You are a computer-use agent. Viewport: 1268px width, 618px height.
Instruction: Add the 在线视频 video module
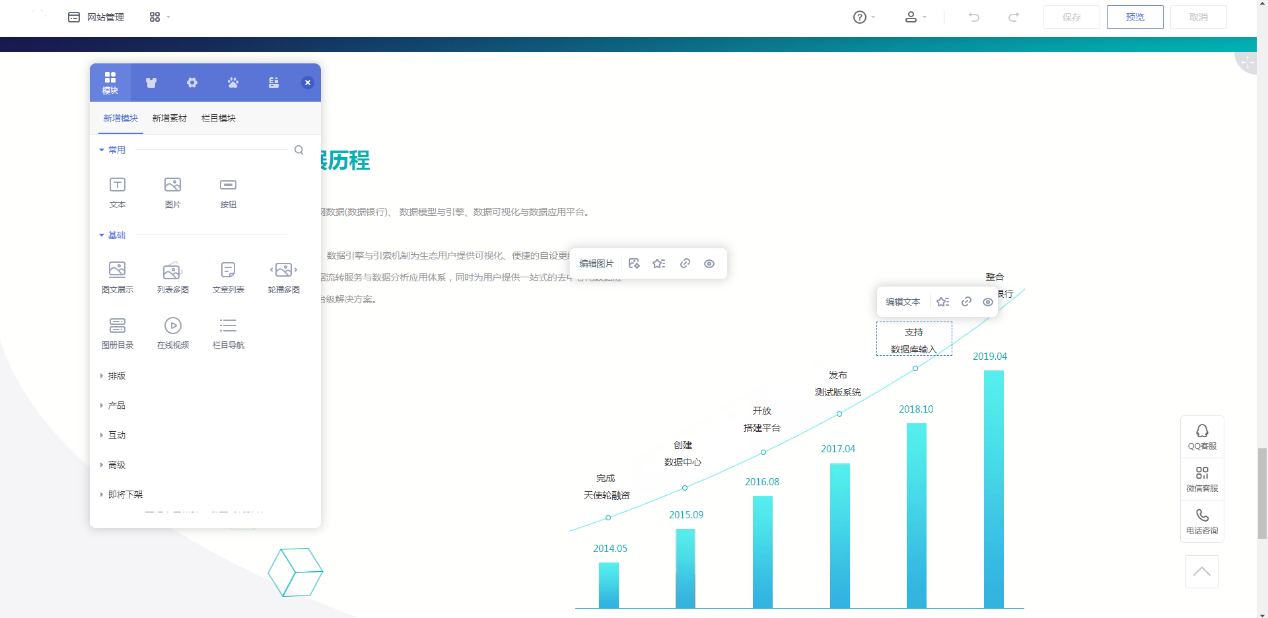(x=172, y=333)
